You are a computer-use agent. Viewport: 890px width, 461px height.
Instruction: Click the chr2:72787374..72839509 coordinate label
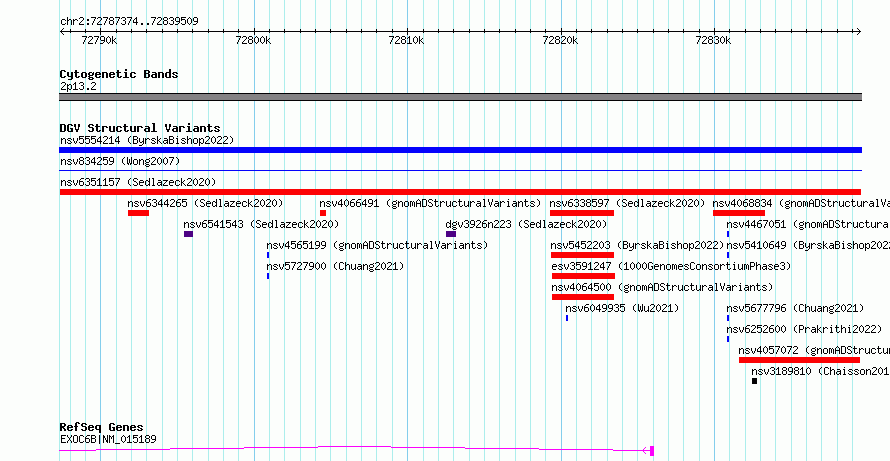[x=129, y=22]
